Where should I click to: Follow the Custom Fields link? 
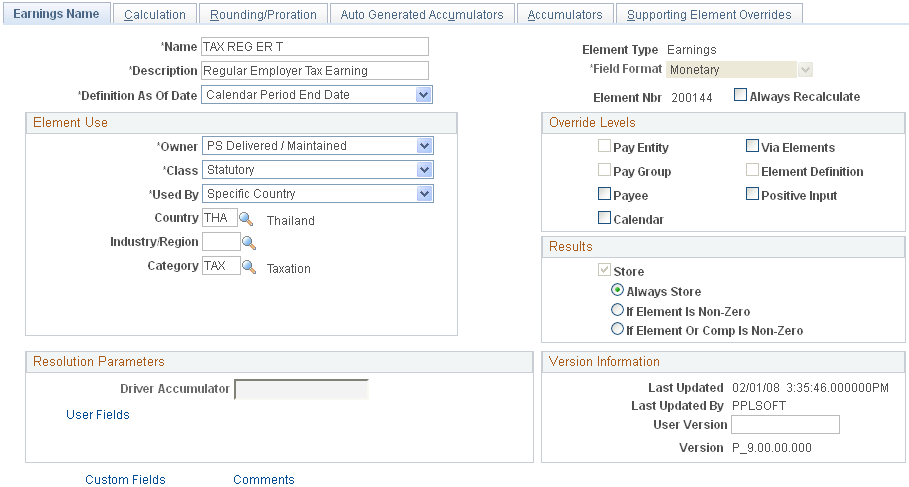[x=125, y=479]
